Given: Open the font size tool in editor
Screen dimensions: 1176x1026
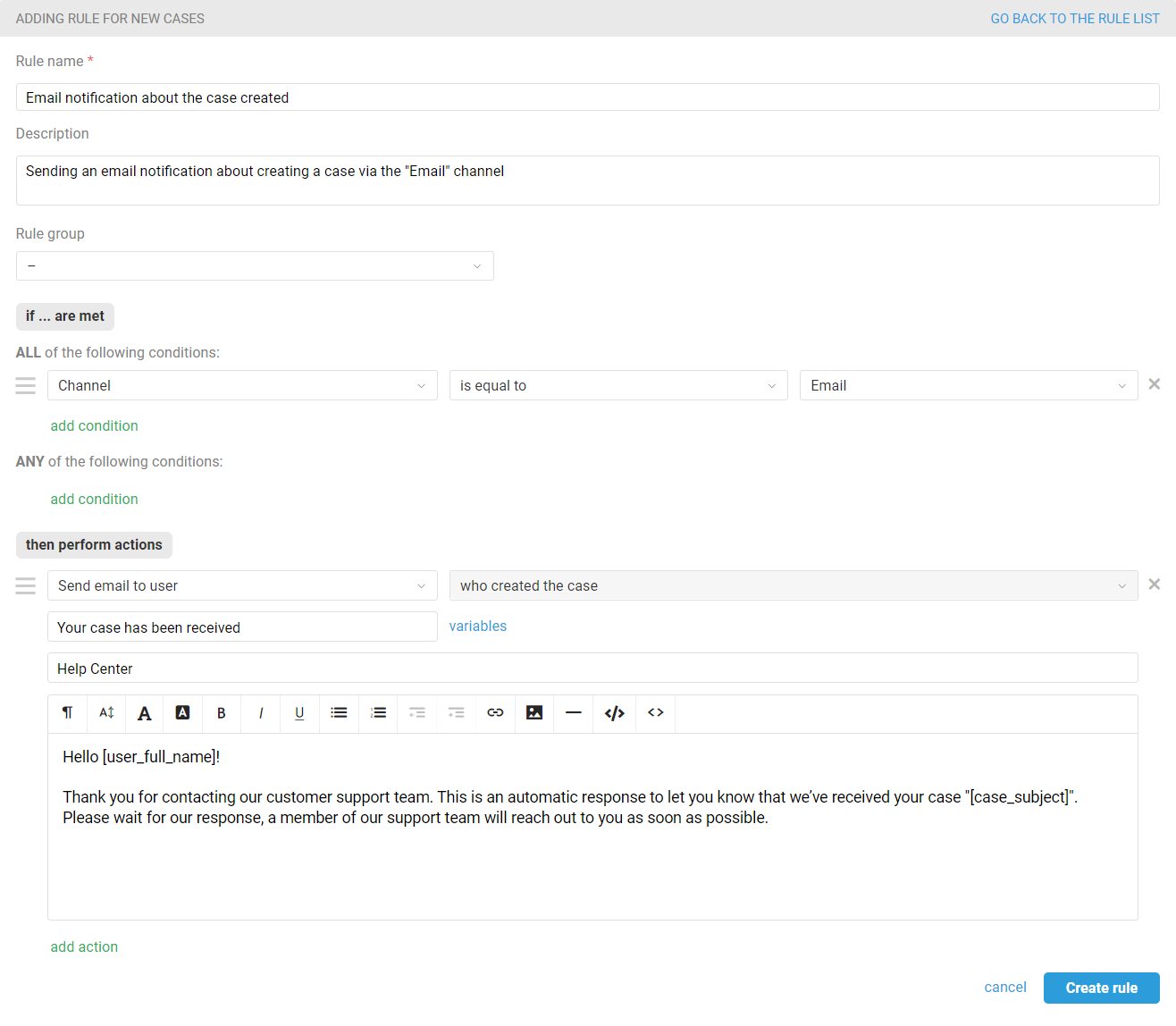Looking at the screenshot, I should [106, 713].
